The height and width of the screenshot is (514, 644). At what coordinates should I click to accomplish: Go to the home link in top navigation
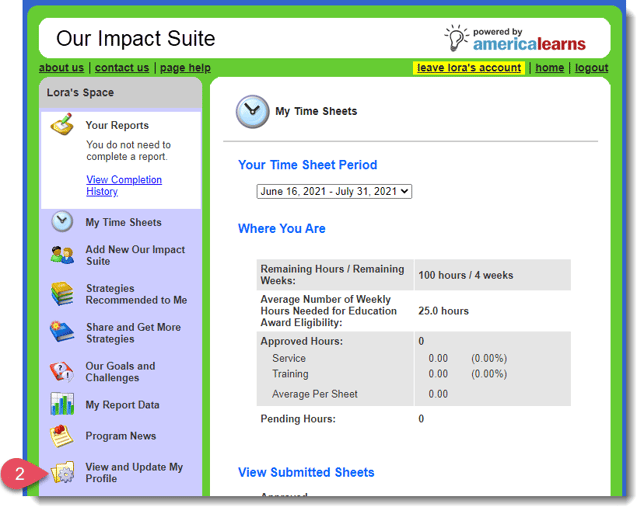[x=549, y=68]
